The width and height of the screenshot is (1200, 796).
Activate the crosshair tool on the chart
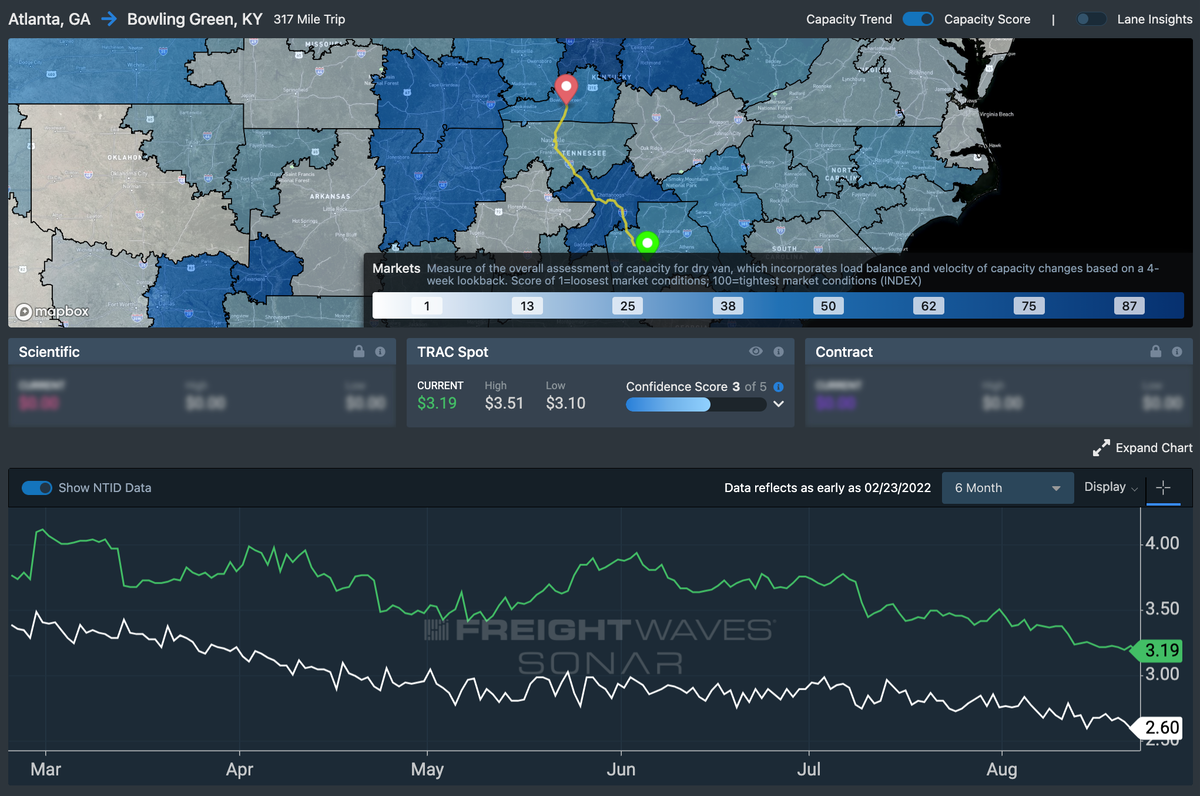point(1163,488)
